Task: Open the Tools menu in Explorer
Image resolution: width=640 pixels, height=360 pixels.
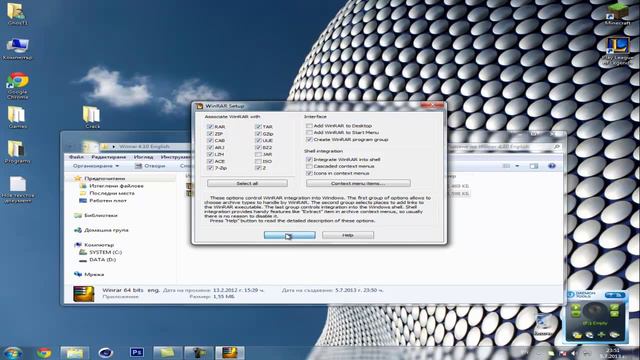Action: pyautogui.click(x=176, y=157)
